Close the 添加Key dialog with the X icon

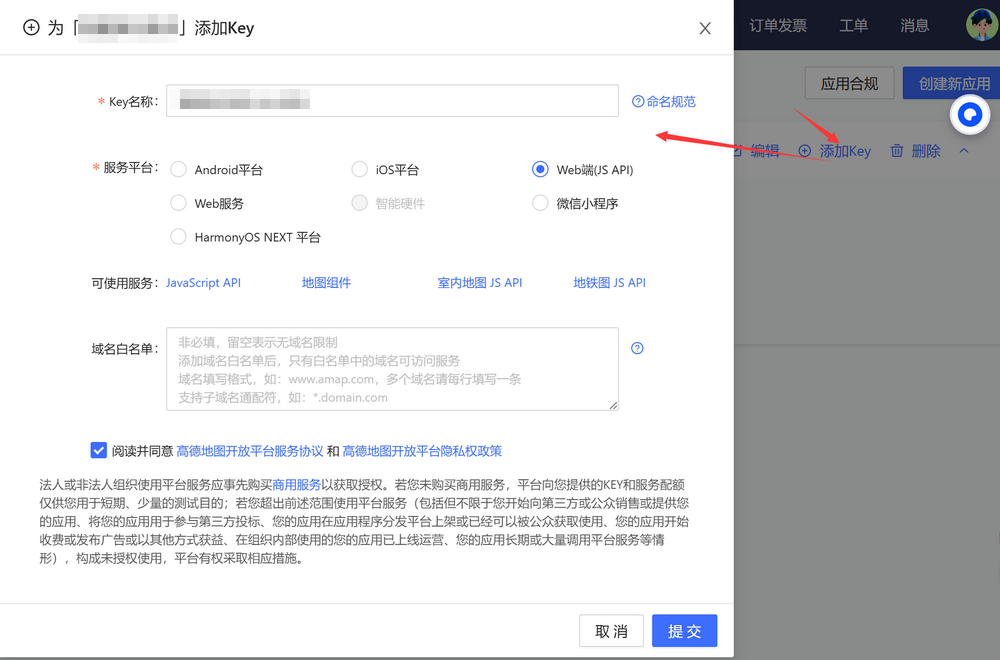click(x=705, y=28)
